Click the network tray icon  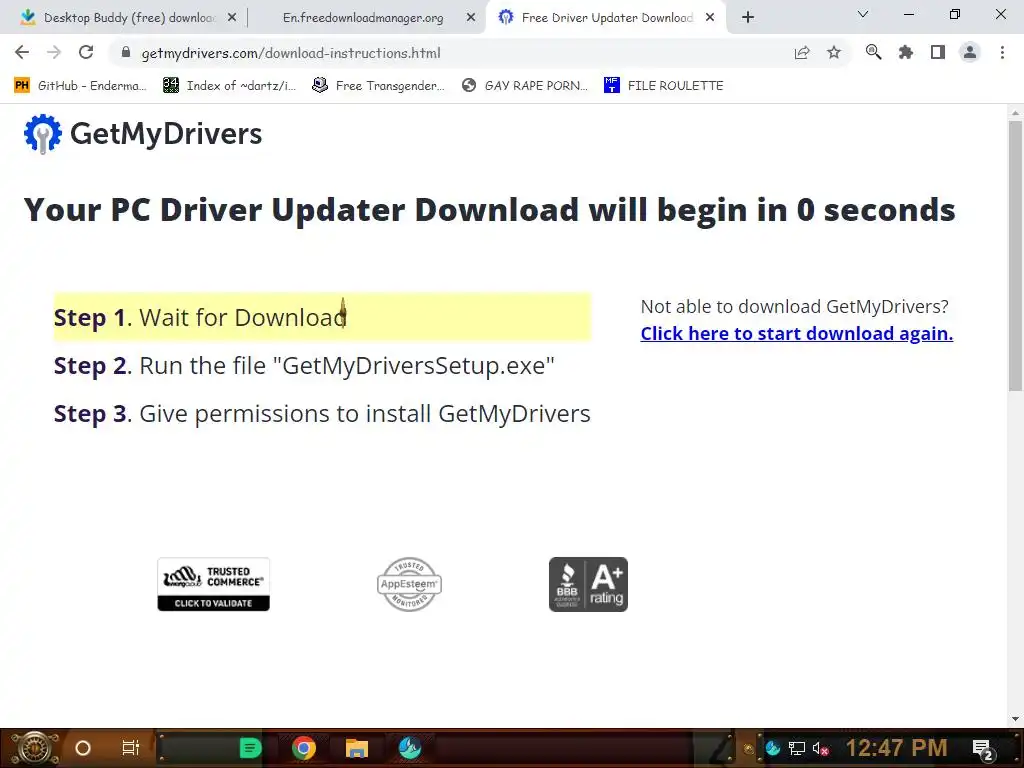[797, 748]
